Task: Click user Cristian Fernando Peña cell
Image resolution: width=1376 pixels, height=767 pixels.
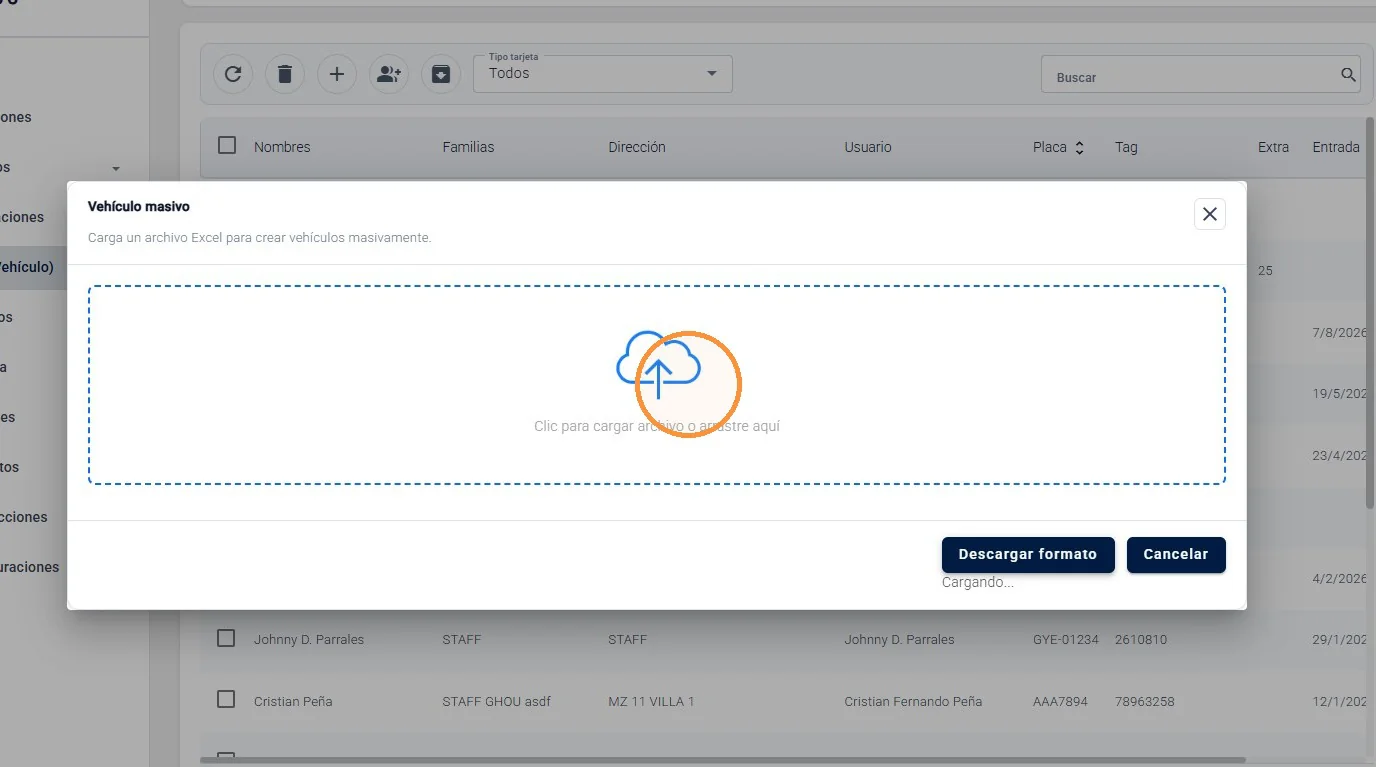Action: (913, 701)
